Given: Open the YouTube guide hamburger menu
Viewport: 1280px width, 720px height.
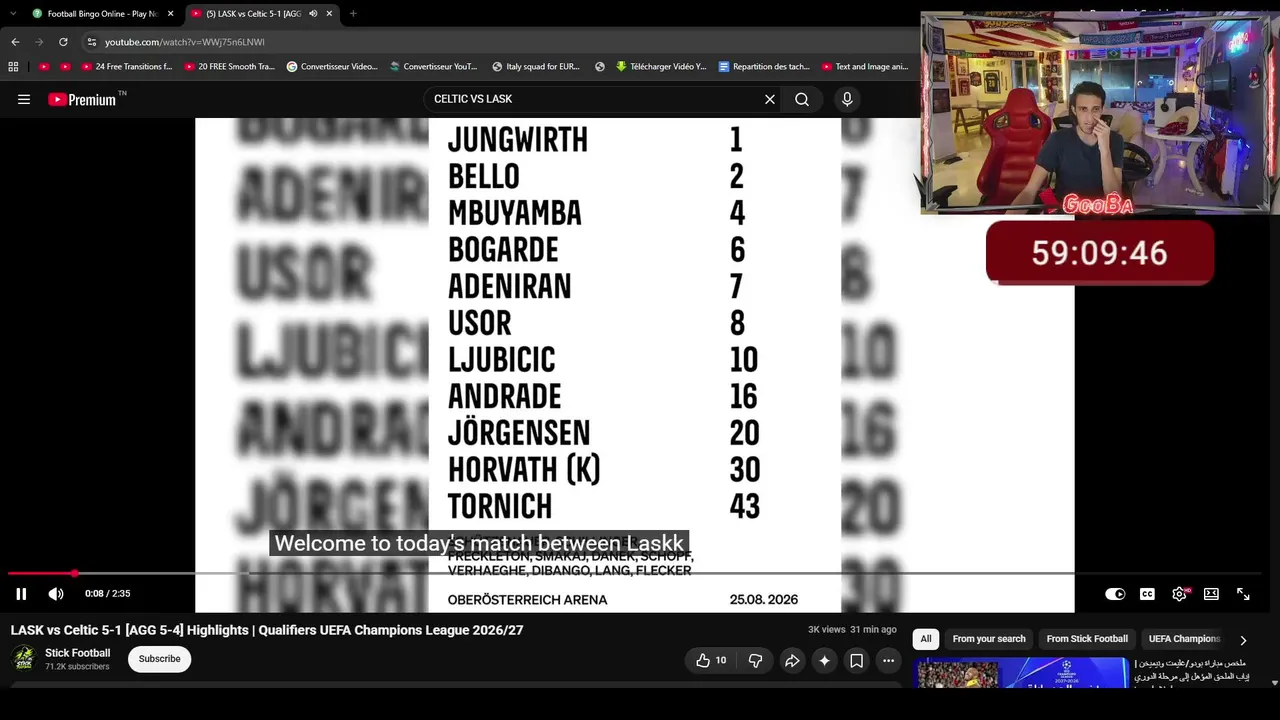Looking at the screenshot, I should [x=24, y=99].
